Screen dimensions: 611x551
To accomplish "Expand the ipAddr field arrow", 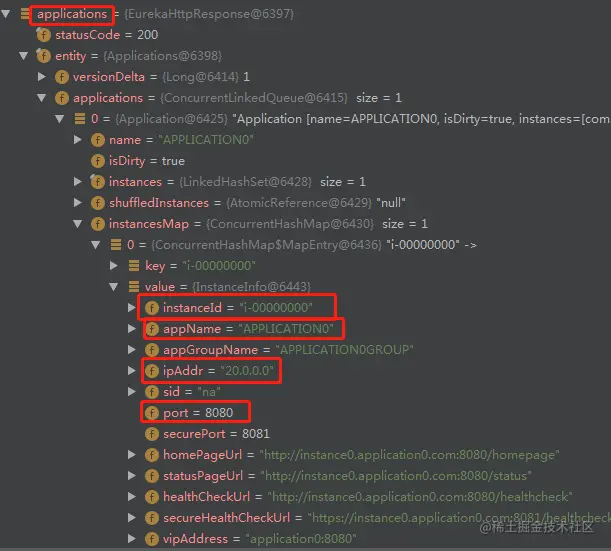I will [132, 371].
